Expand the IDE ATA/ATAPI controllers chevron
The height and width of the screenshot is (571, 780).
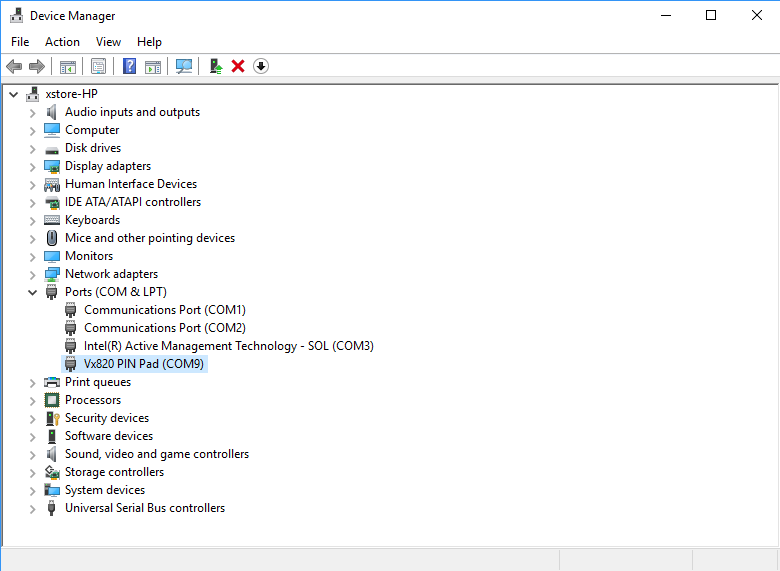(x=32, y=202)
